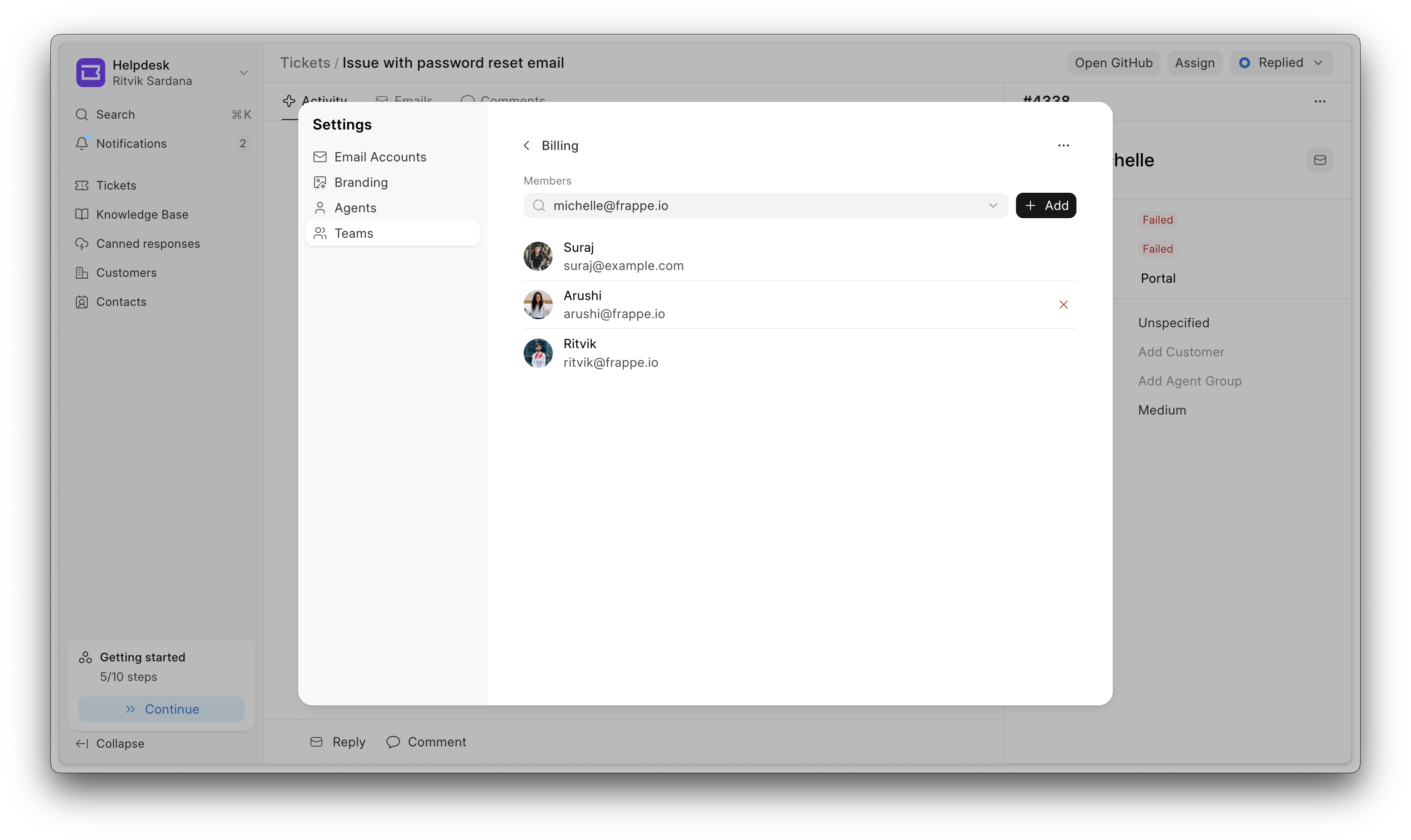
Task: Go back from Billing team
Action: pyautogui.click(x=527, y=145)
